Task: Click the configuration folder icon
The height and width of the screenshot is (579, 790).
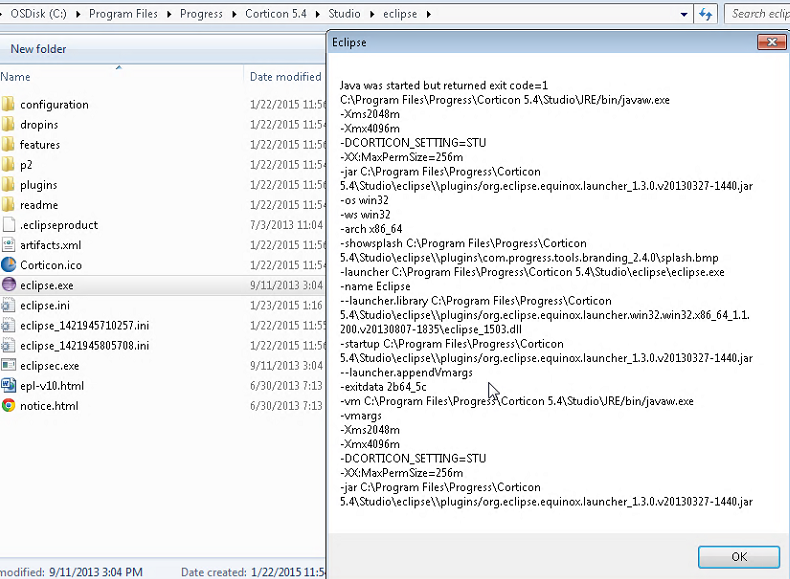Action: pos(8,104)
